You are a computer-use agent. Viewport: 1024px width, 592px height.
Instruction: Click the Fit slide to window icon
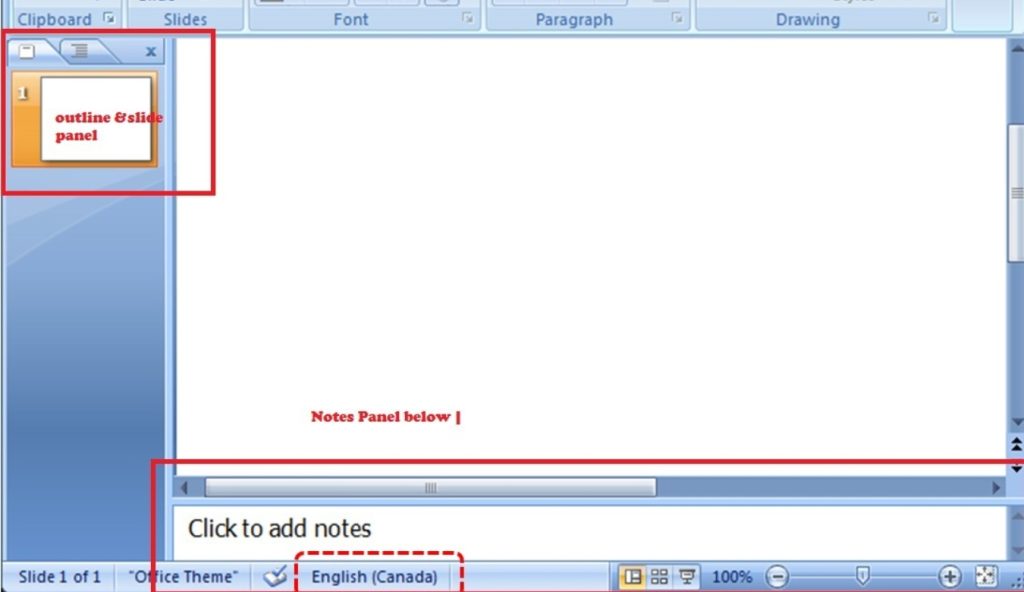click(x=983, y=576)
